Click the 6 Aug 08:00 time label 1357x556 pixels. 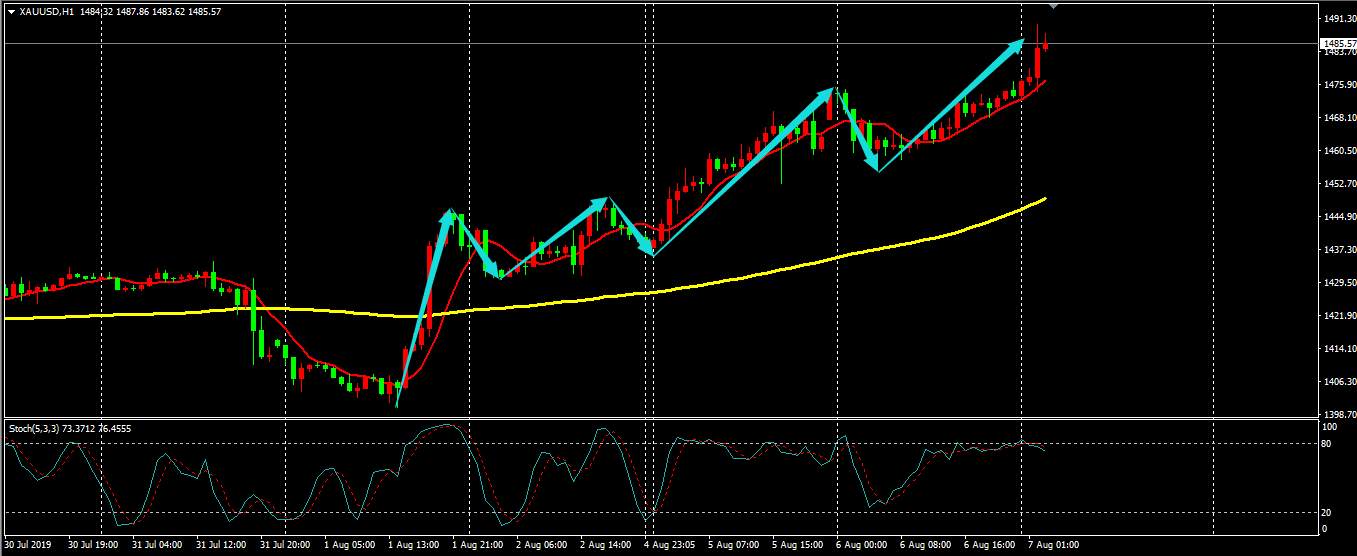pyautogui.click(x=926, y=546)
